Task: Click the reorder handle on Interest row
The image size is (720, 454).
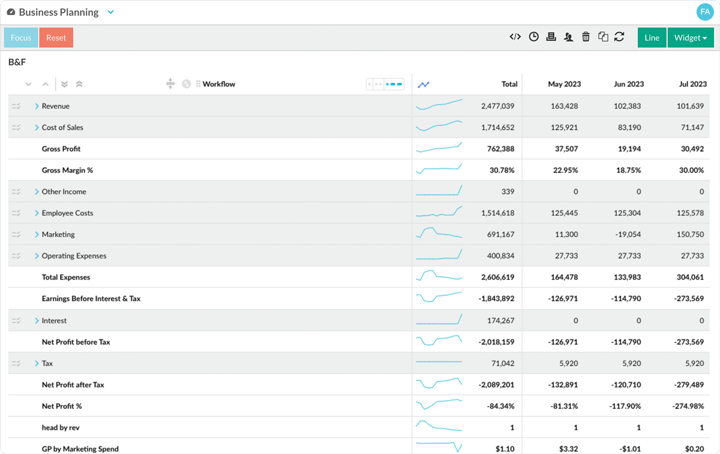Action: pyautogui.click(x=16, y=320)
